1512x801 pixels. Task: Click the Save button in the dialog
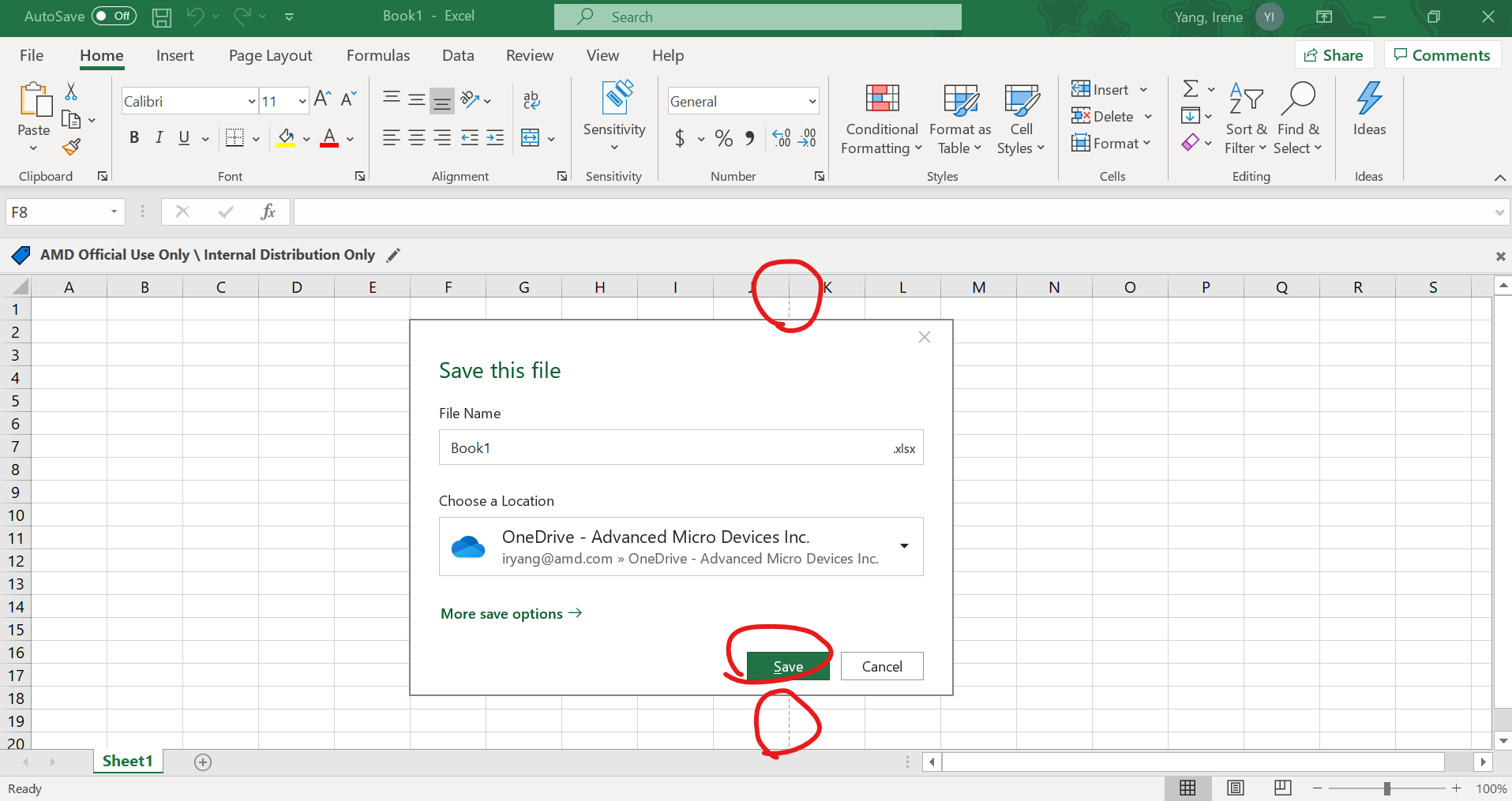[x=787, y=665]
